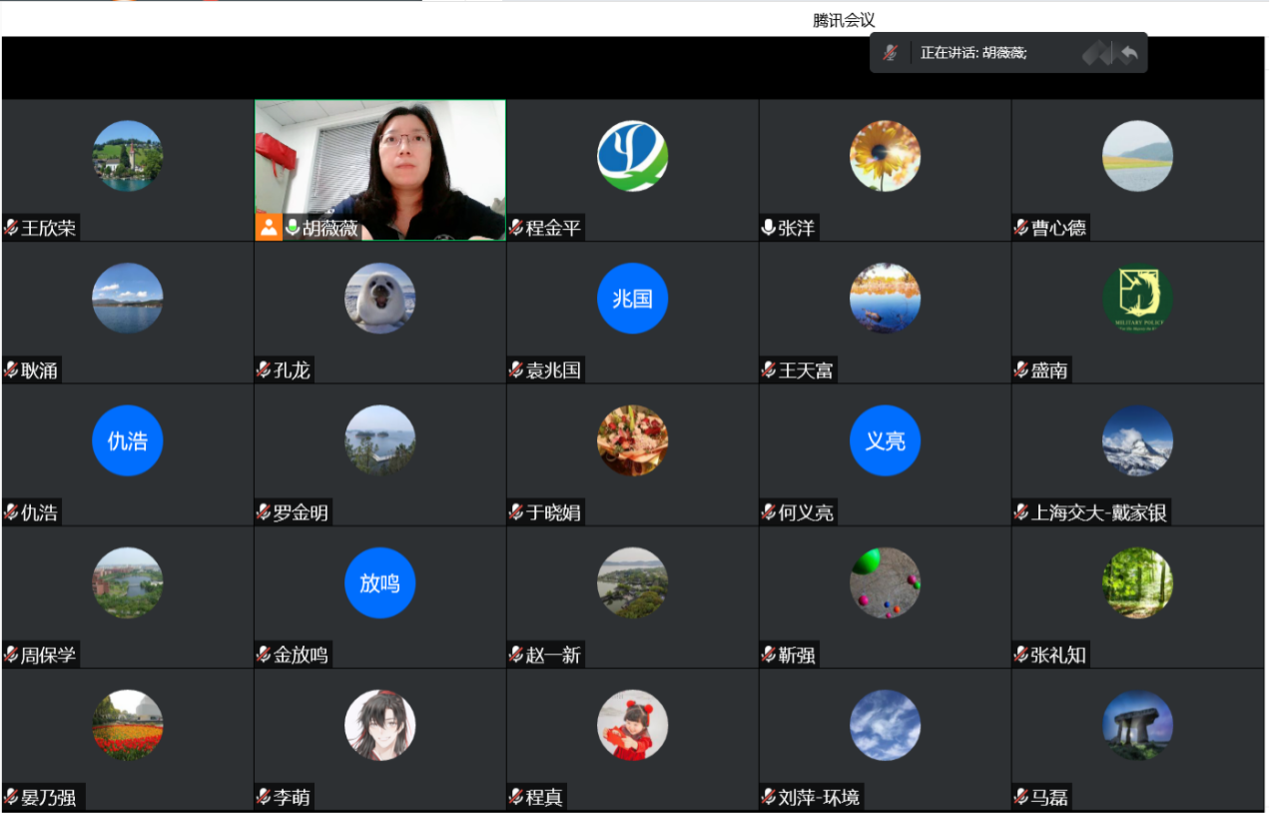Click the muted mic icon beside 盛南

pyautogui.click(x=1021, y=370)
